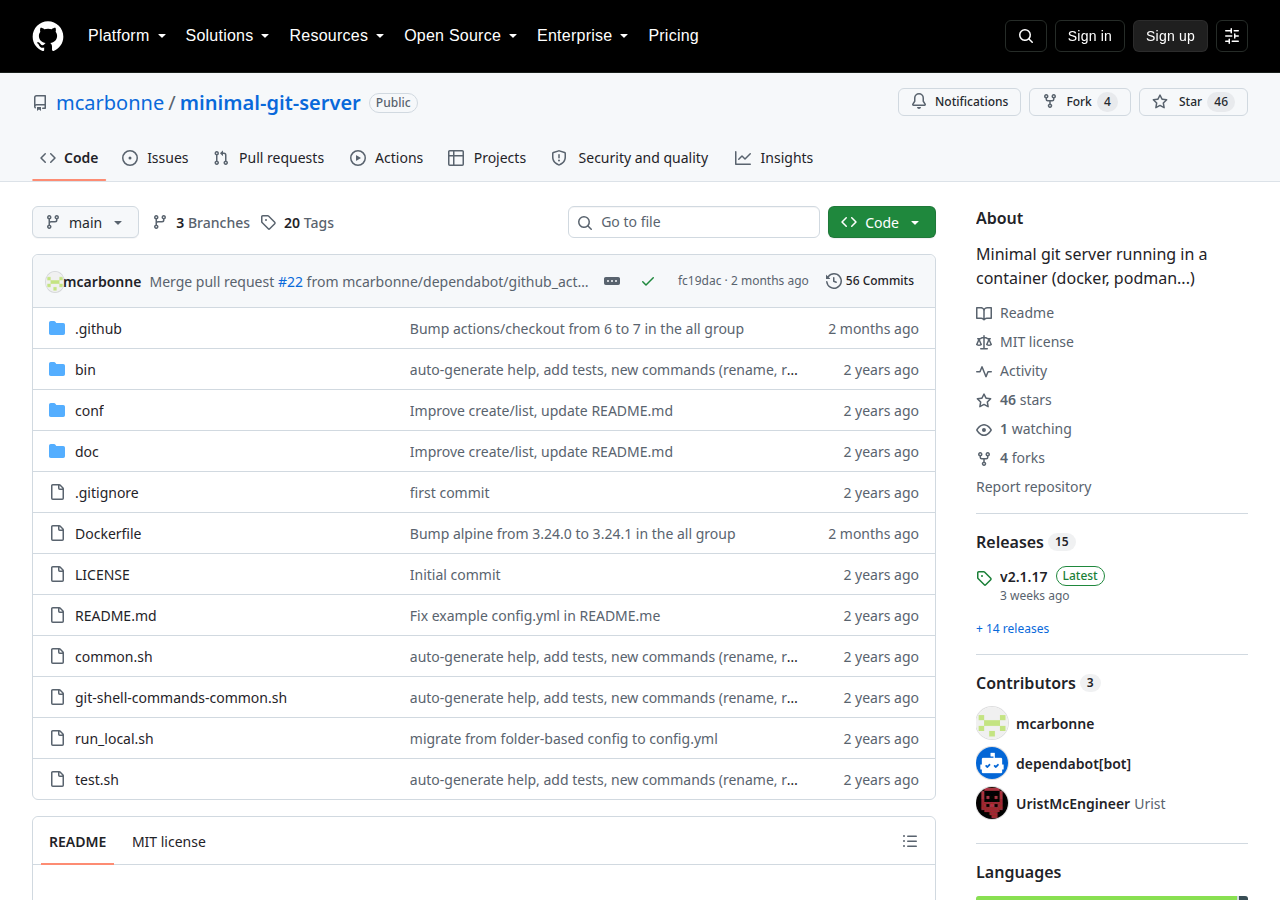The height and width of the screenshot is (900, 1280).
Task: Open the v2.1.17 release link
Action: (x=1024, y=577)
